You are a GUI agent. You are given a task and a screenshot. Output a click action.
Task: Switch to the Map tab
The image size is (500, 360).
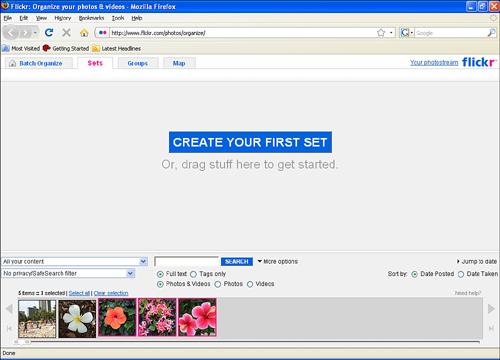(179, 63)
